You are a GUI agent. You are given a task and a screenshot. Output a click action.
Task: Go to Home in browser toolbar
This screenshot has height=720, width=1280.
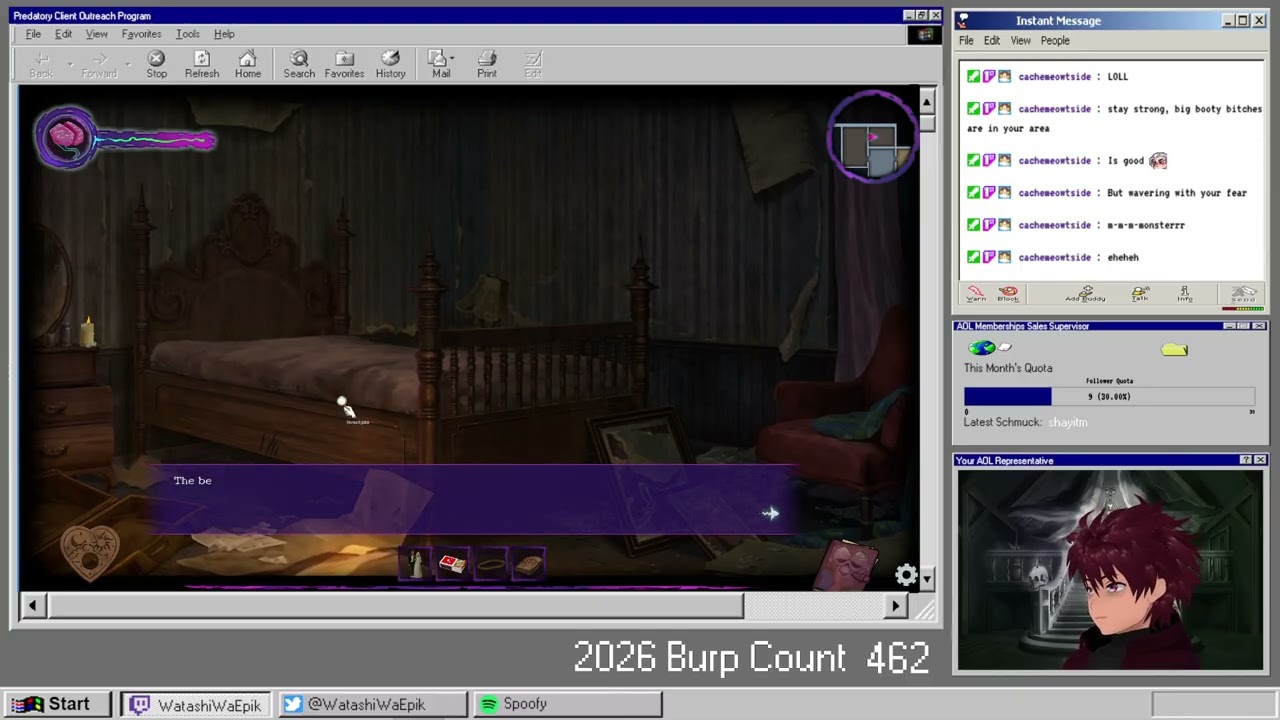[247, 64]
